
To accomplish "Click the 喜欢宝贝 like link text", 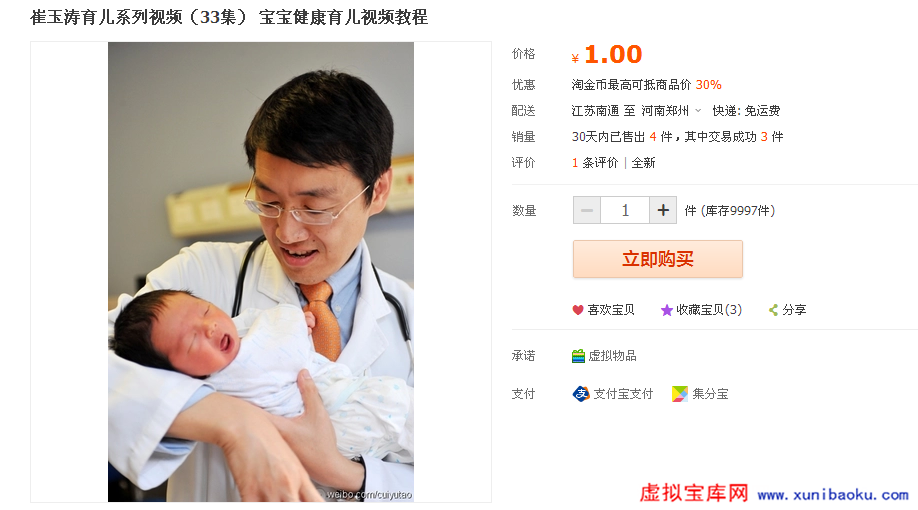I will click(x=611, y=310).
